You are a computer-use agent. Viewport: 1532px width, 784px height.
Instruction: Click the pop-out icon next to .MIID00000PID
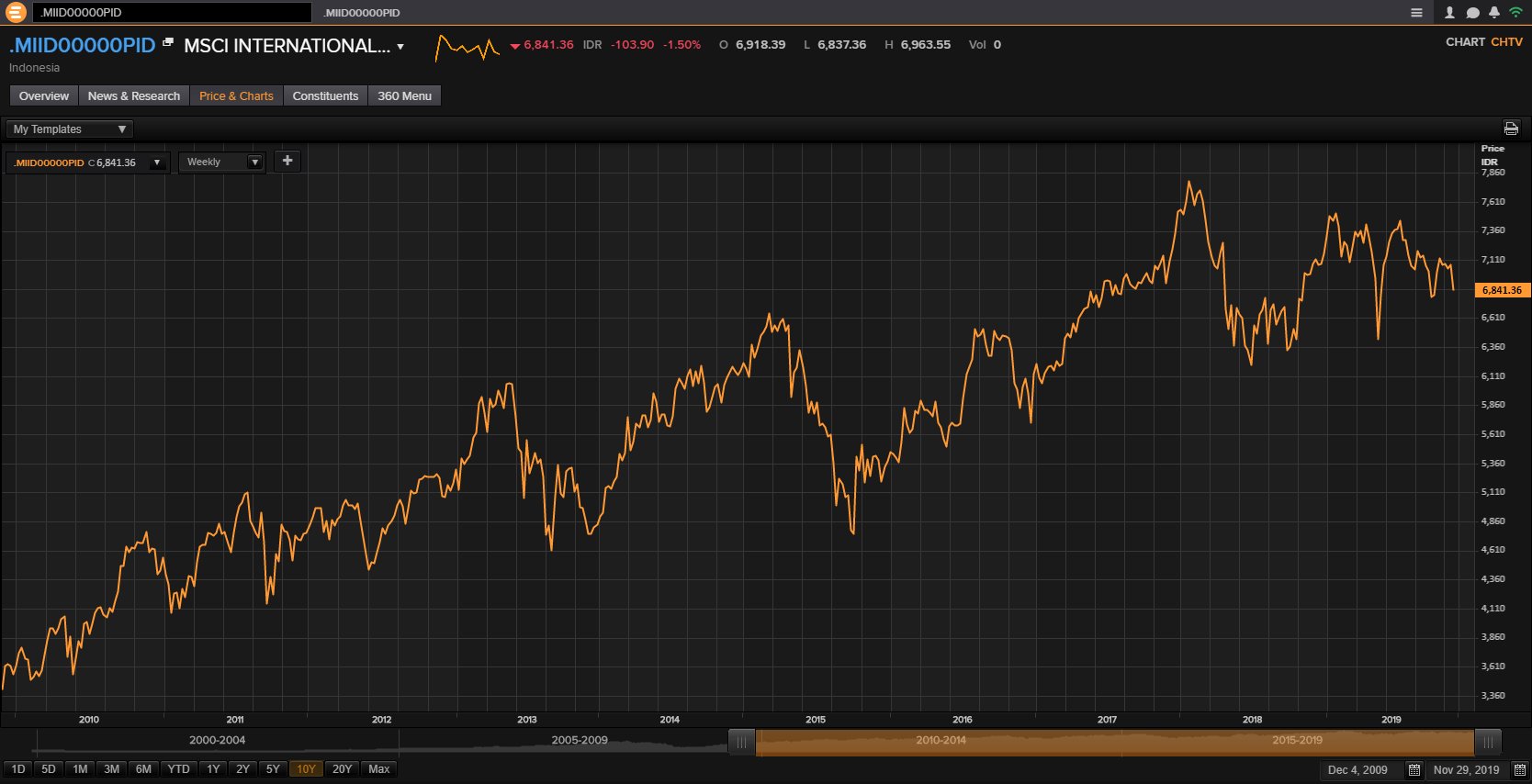(x=168, y=42)
